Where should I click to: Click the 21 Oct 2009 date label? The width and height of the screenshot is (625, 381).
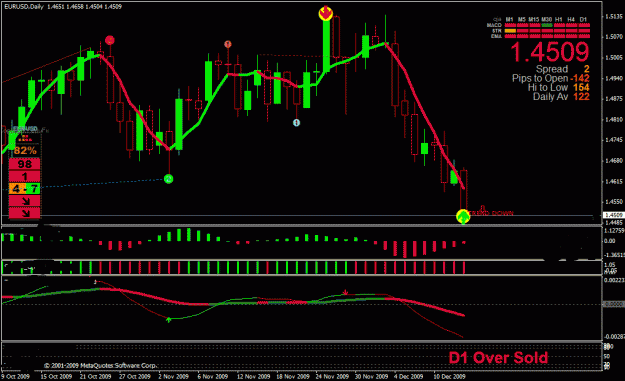click(95, 376)
